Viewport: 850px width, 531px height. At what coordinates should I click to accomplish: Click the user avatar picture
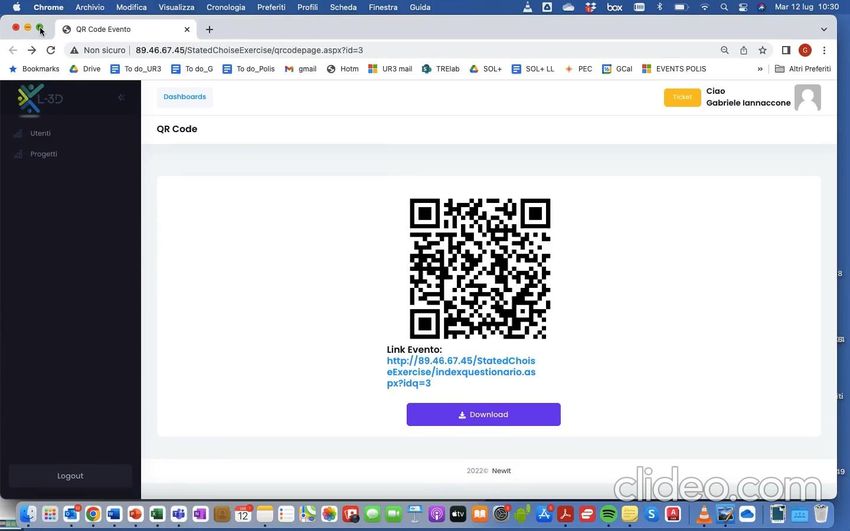point(808,98)
